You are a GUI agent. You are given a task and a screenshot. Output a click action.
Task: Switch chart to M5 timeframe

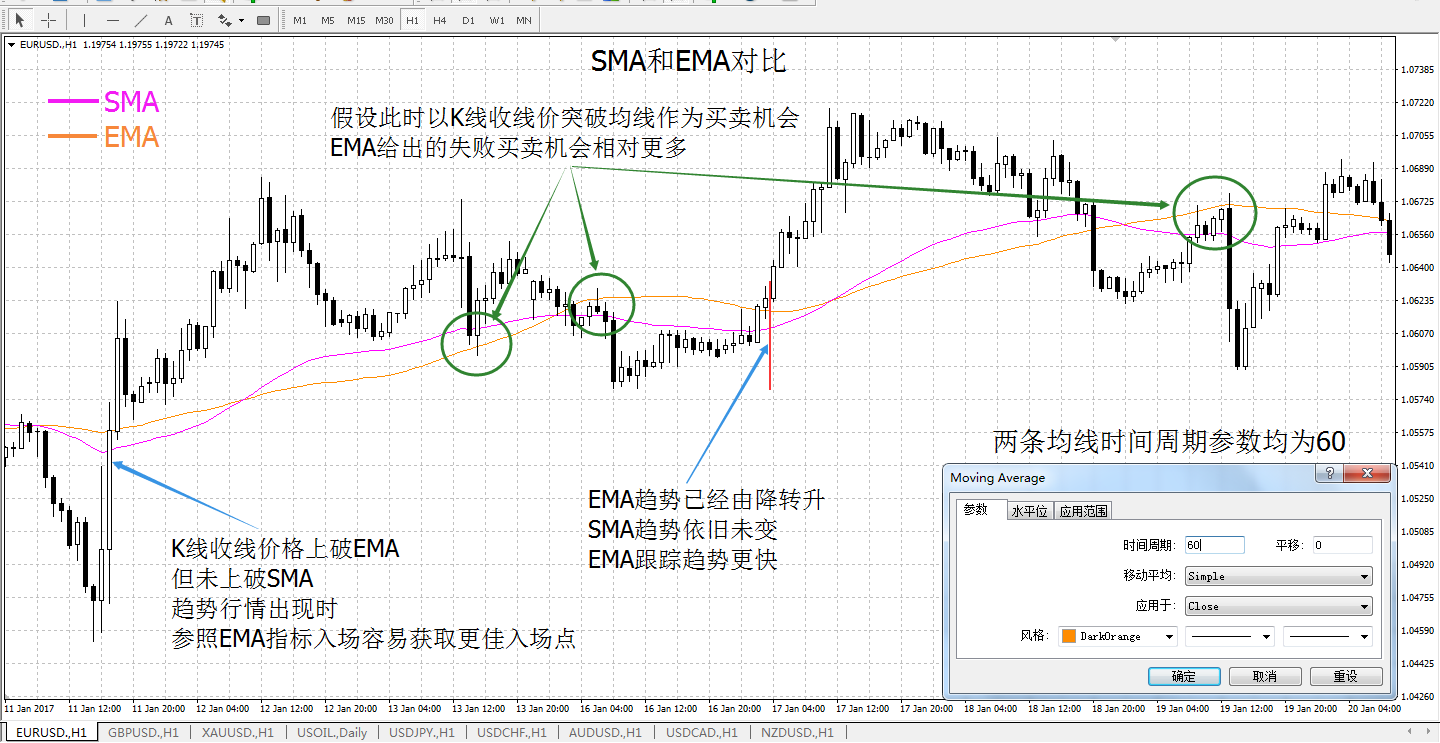pos(328,20)
